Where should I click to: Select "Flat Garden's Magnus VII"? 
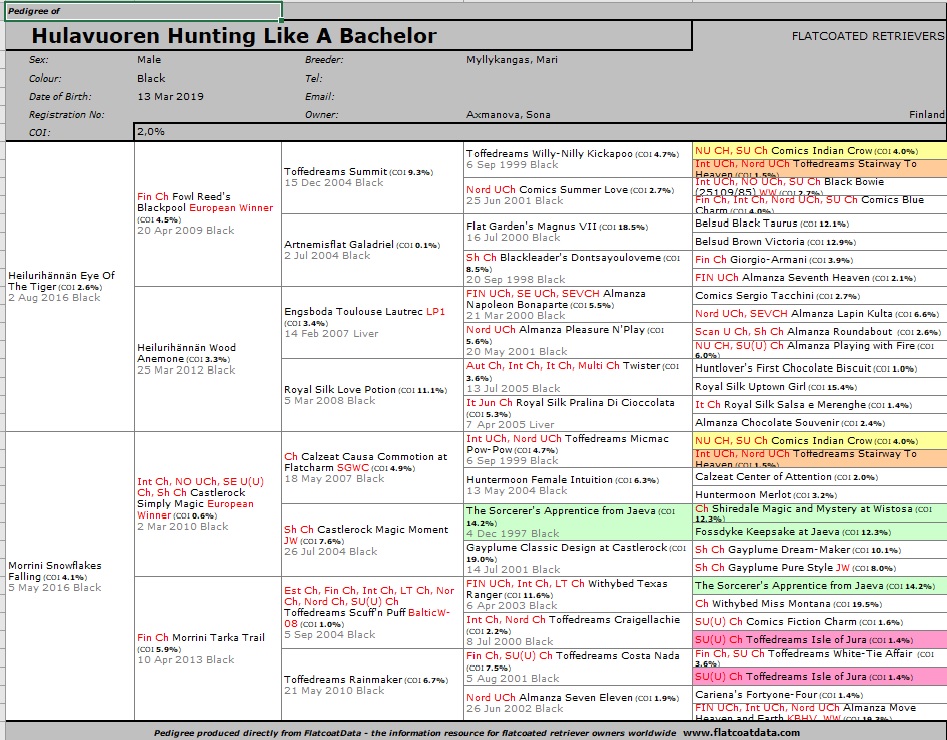point(578,232)
